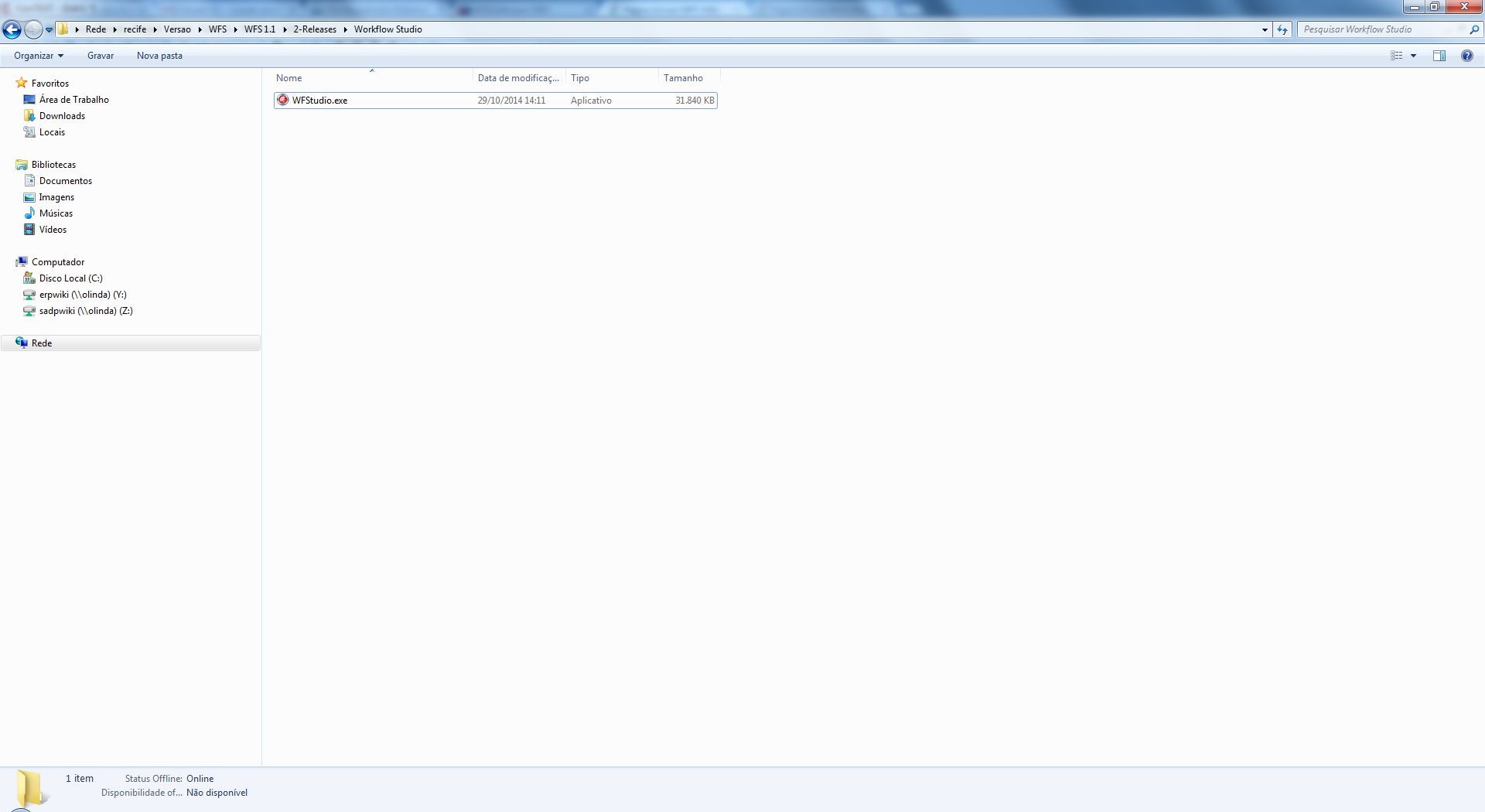The image size is (1485, 812).
Task: Navigate to 2-Releases in breadcrumb path
Action: coord(315,29)
